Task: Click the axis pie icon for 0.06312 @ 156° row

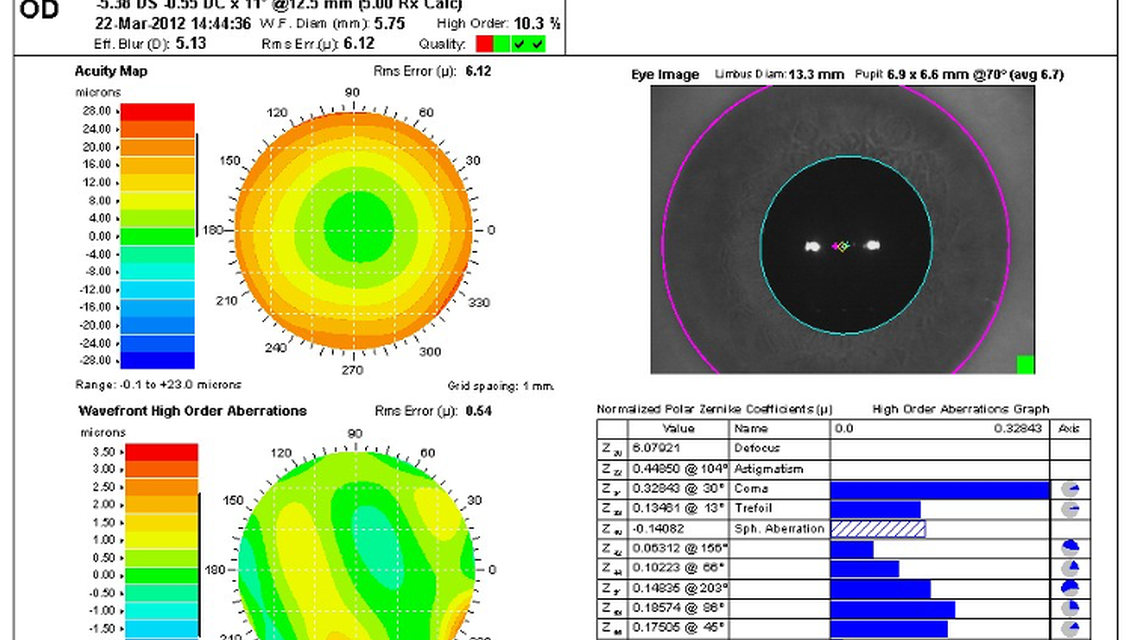Action: coord(1070,548)
